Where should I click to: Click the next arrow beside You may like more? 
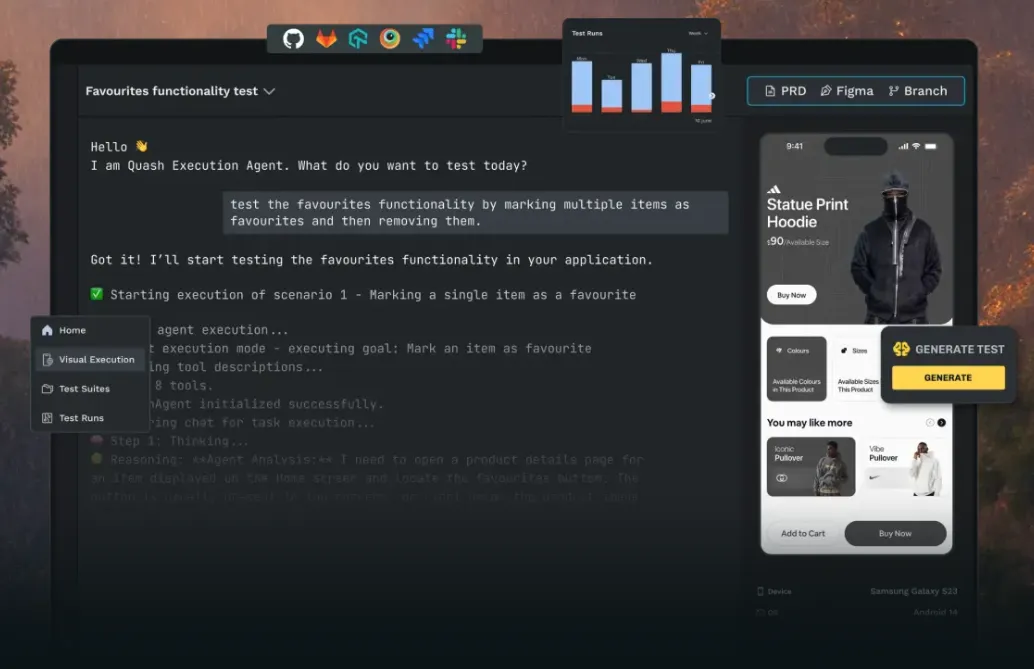pyautogui.click(x=941, y=423)
